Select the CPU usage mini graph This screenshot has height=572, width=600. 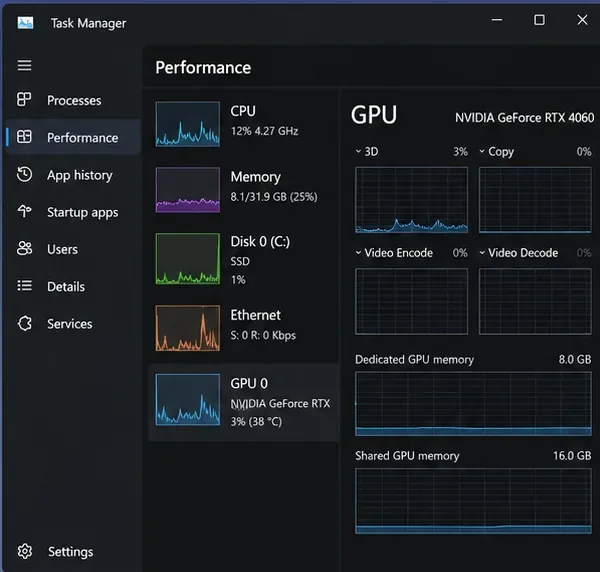click(x=188, y=124)
